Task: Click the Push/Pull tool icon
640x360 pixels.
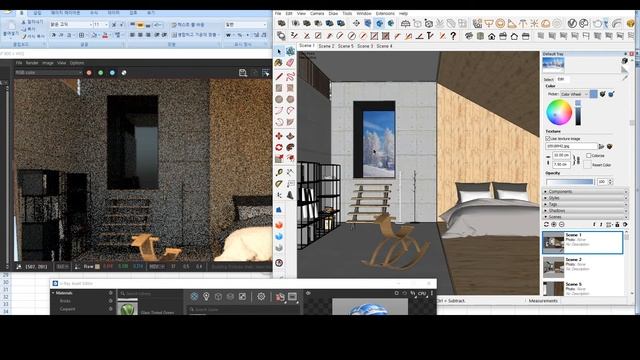Action: [290, 136]
